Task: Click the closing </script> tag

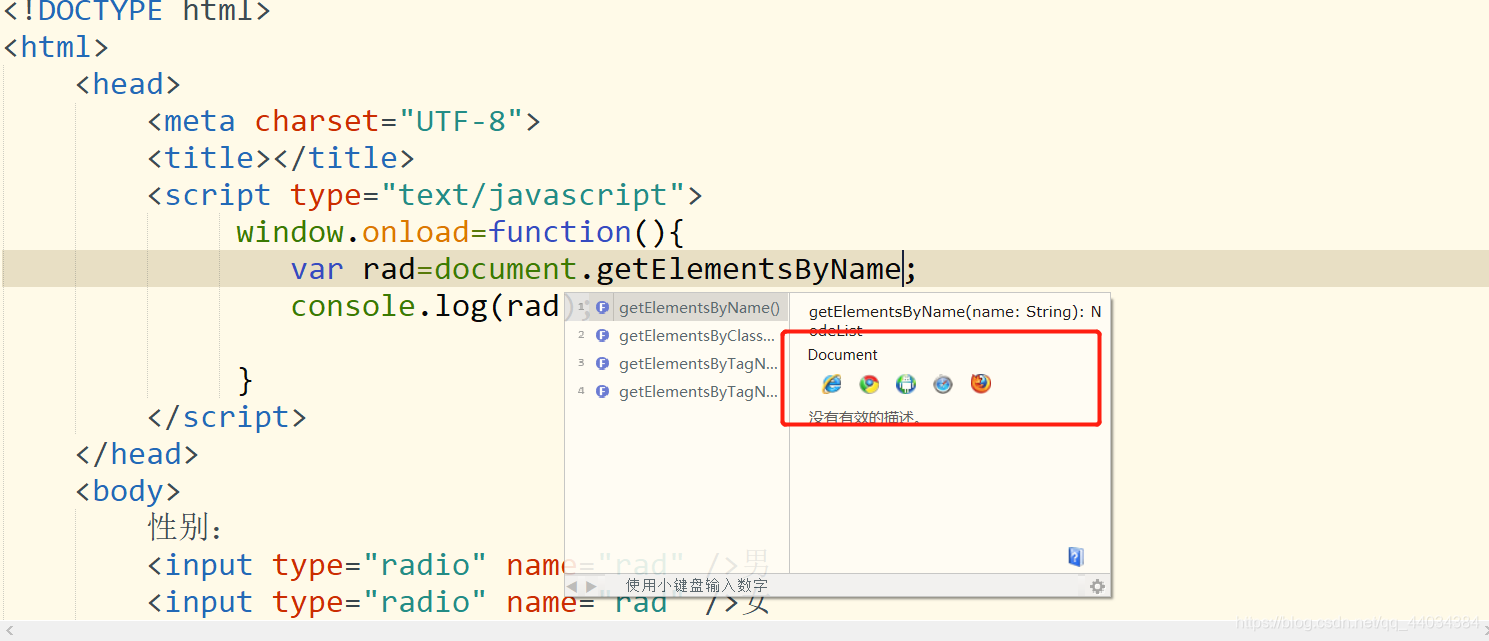Action: [x=227, y=417]
